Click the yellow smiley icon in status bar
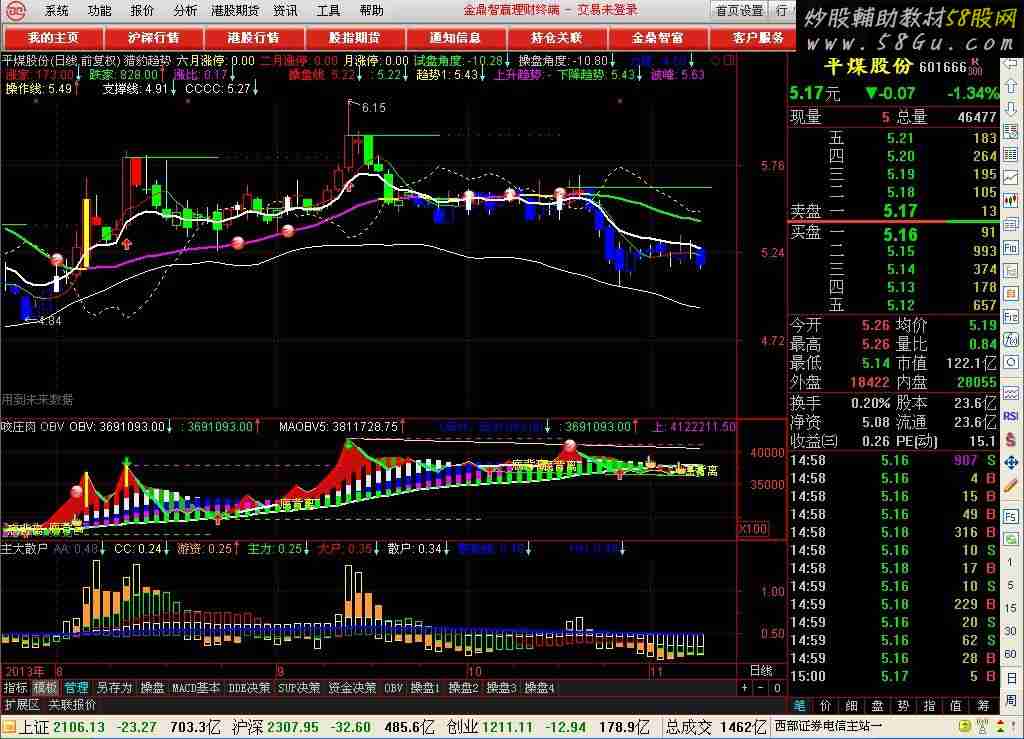This screenshot has height=739, width=1024. [965, 726]
